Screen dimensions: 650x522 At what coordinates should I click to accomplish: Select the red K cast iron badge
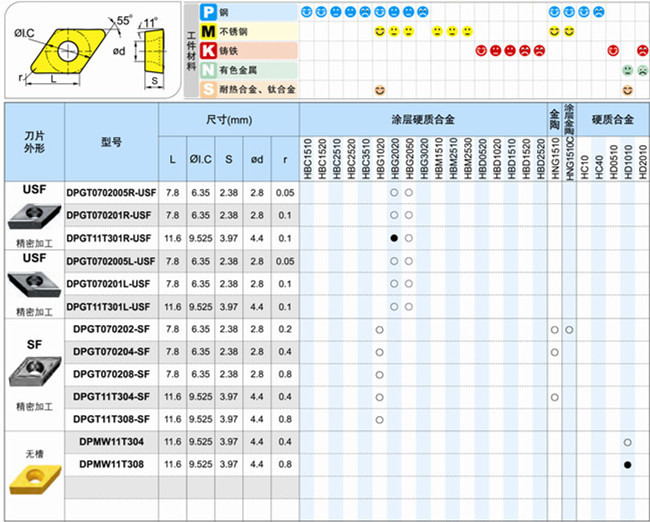(208, 50)
